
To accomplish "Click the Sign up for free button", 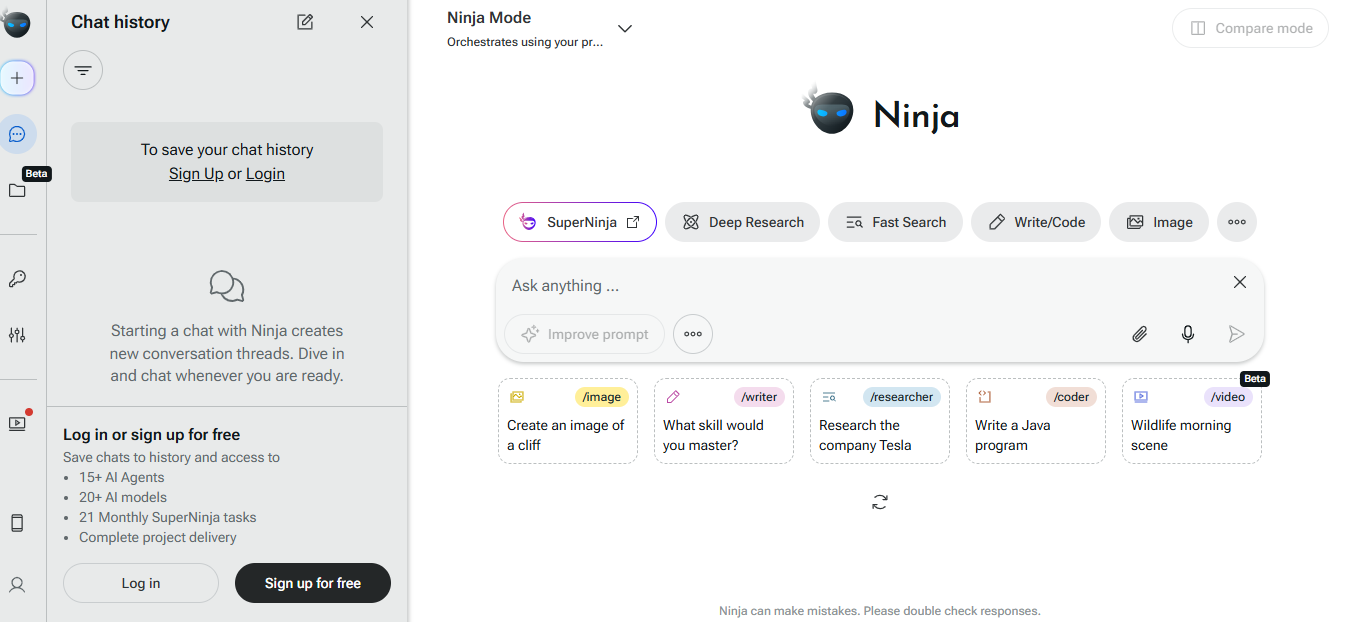I will [312, 583].
